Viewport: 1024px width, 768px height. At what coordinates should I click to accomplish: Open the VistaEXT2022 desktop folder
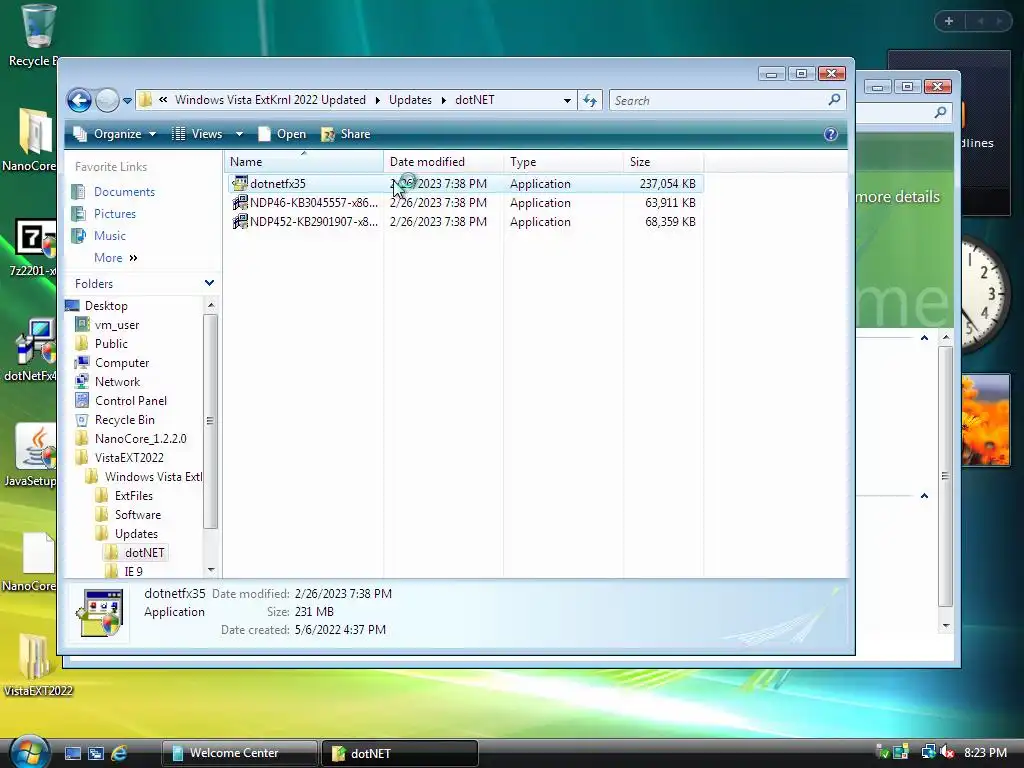[37, 666]
